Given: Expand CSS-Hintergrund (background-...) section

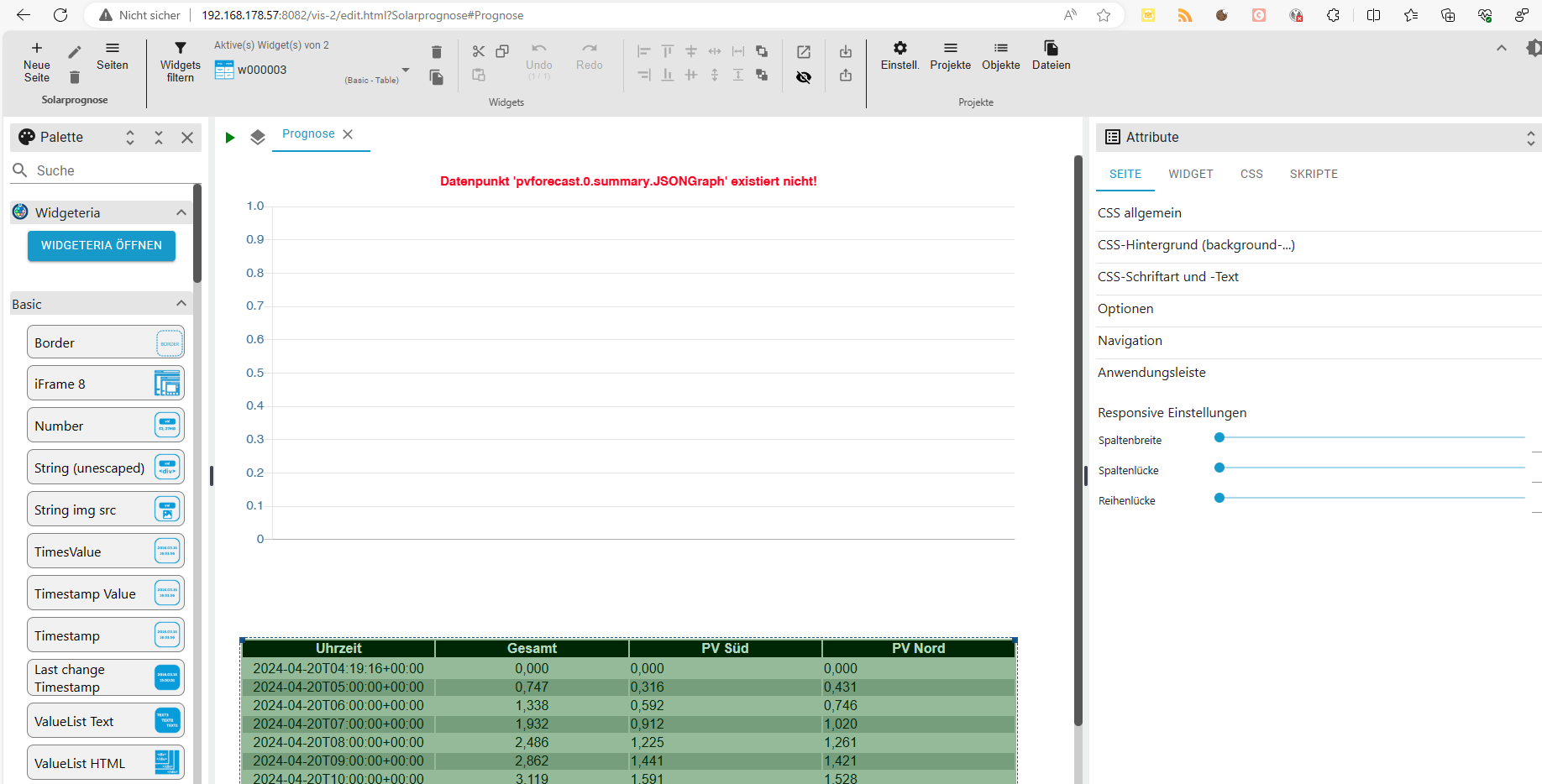Looking at the screenshot, I should (x=1319, y=245).
